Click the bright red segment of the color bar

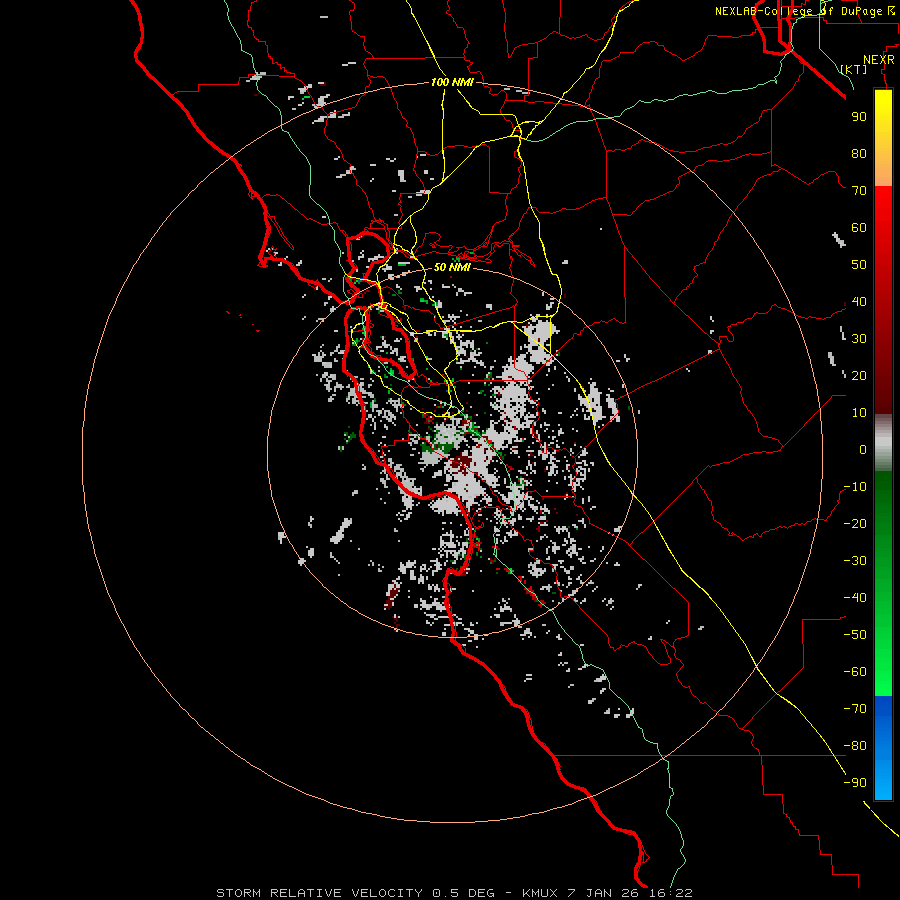click(x=883, y=300)
